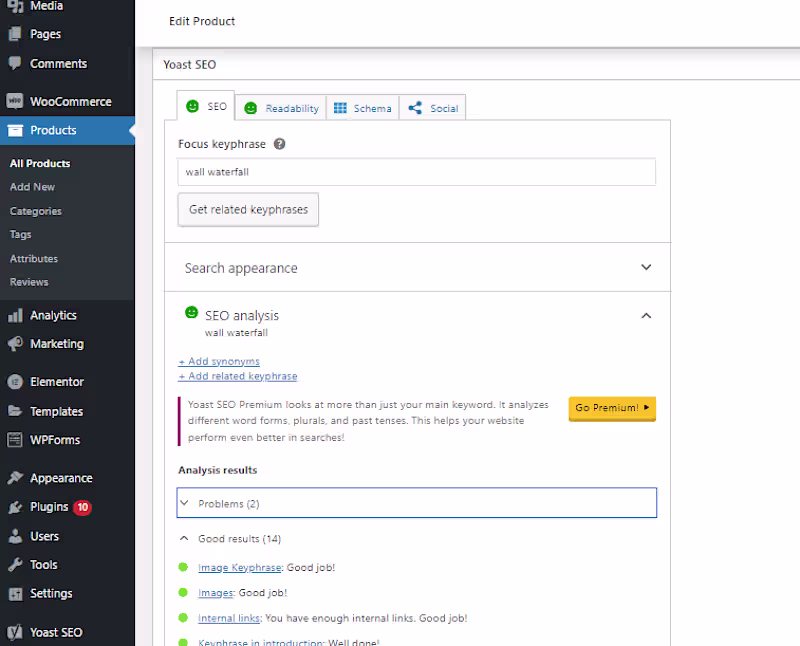This screenshot has width=800, height=646.
Task: Open the Internal links assessment link
Action: (x=229, y=618)
